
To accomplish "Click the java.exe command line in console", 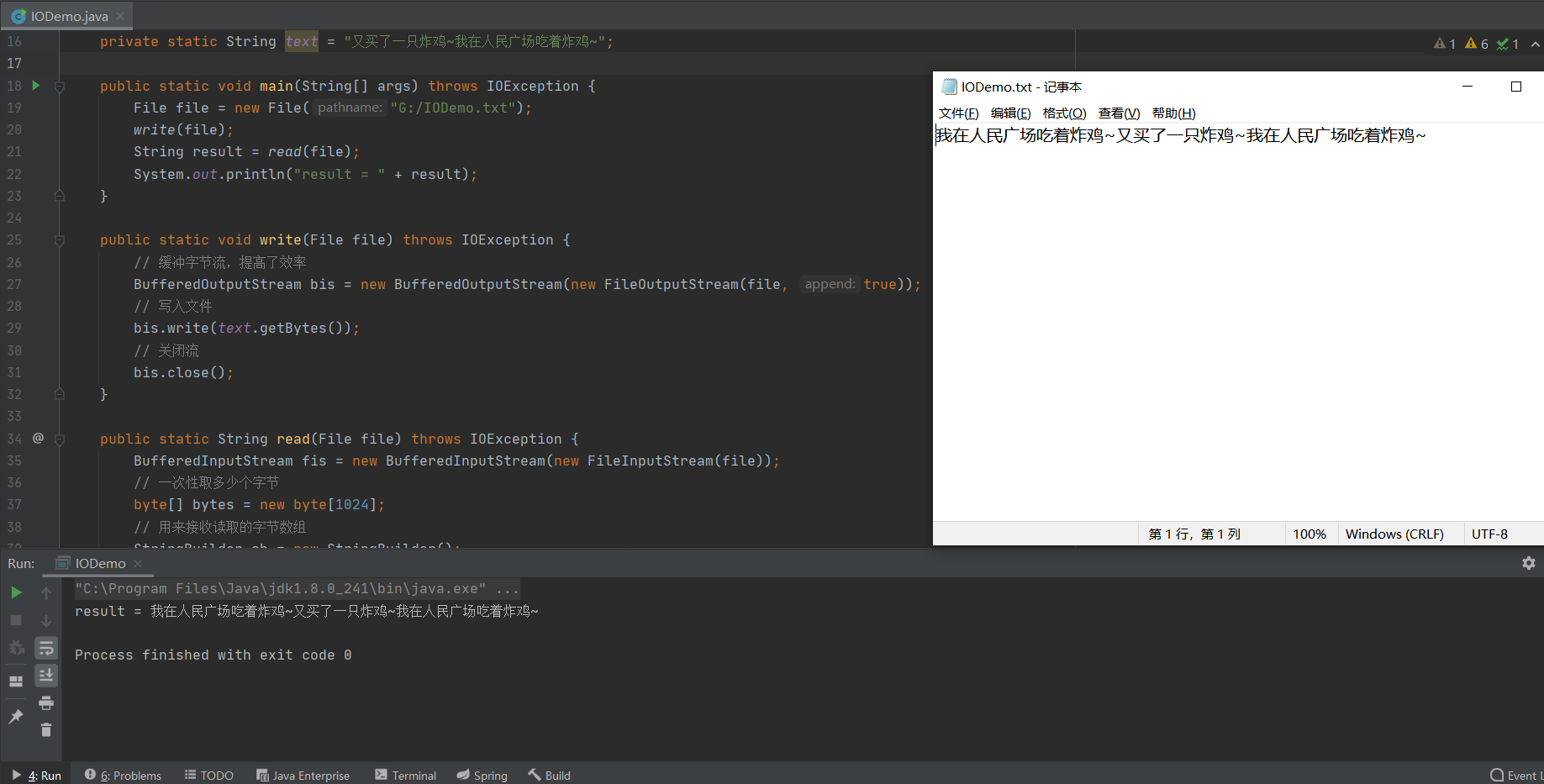I will click(x=297, y=588).
